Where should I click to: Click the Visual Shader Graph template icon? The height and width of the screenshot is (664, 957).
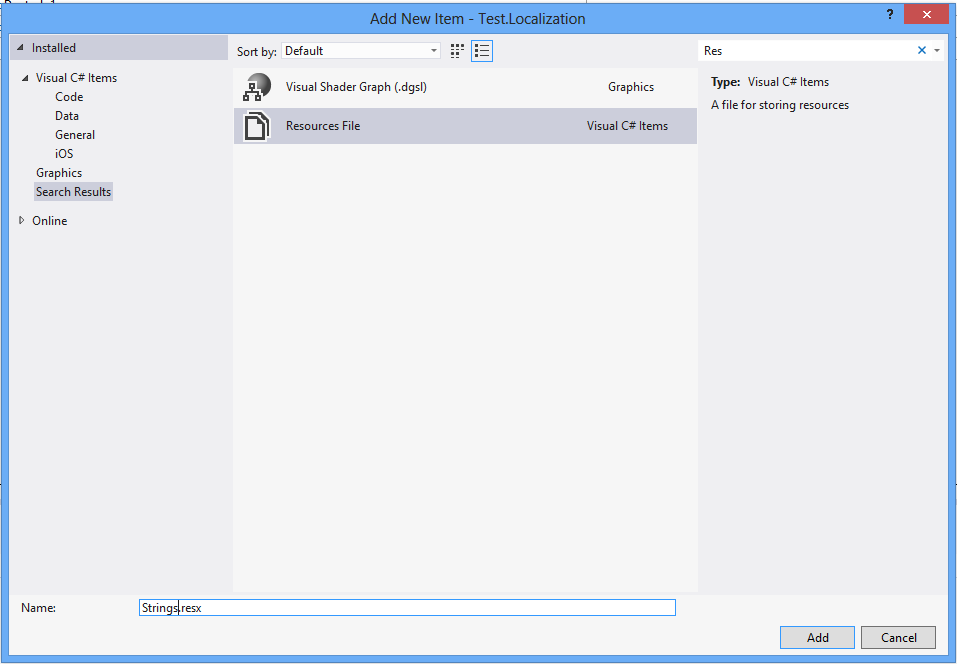(x=257, y=87)
